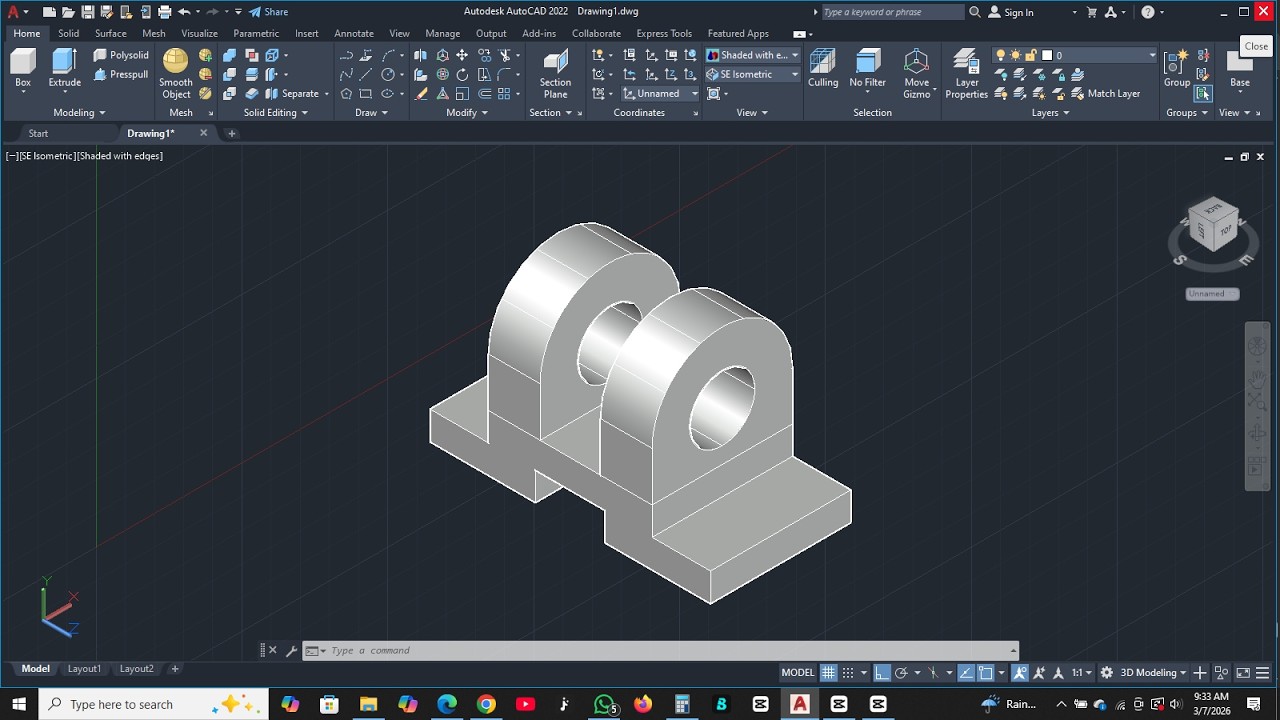Toggle Object snap tracking in status bar
Screen dimensions: 1280x720
(x=965, y=672)
